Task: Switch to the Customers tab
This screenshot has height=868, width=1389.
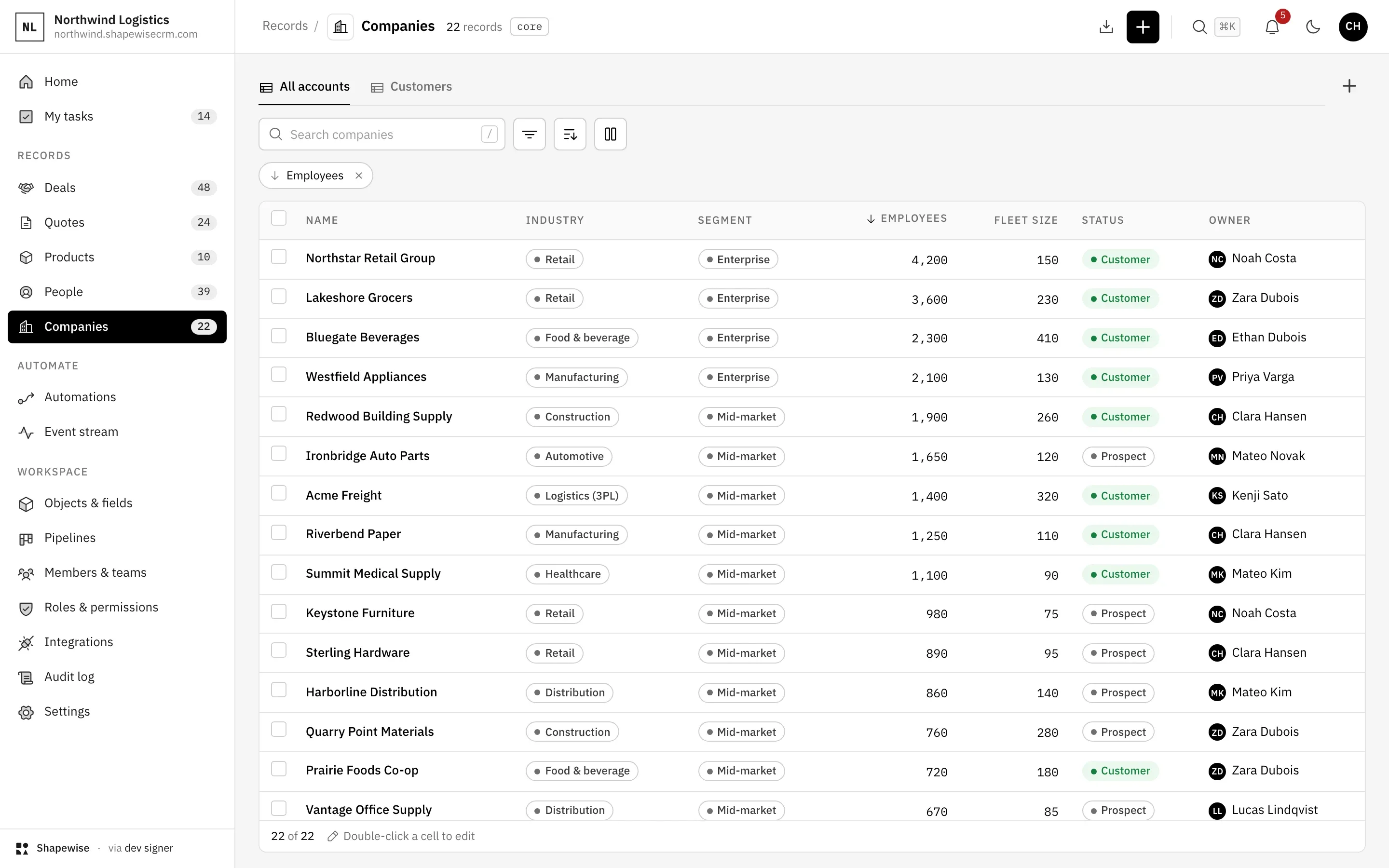Action: click(x=411, y=87)
